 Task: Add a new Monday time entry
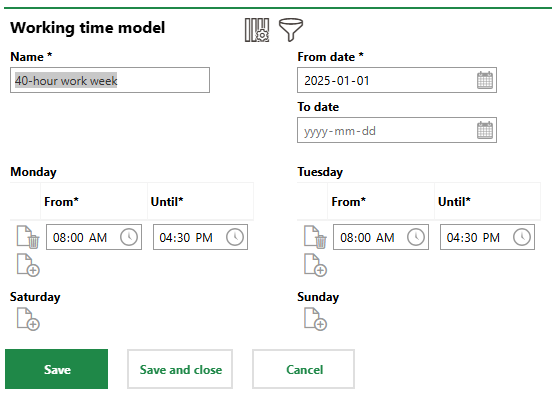click(x=28, y=265)
